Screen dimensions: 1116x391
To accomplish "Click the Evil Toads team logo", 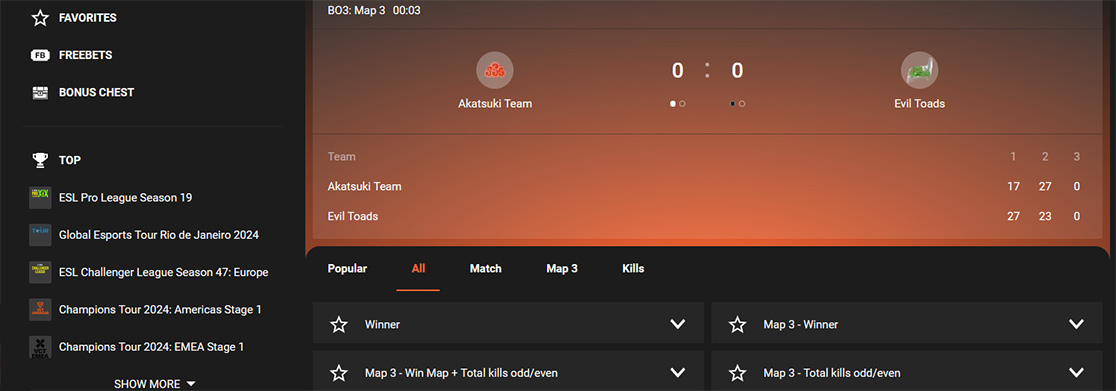I will 919,71.
